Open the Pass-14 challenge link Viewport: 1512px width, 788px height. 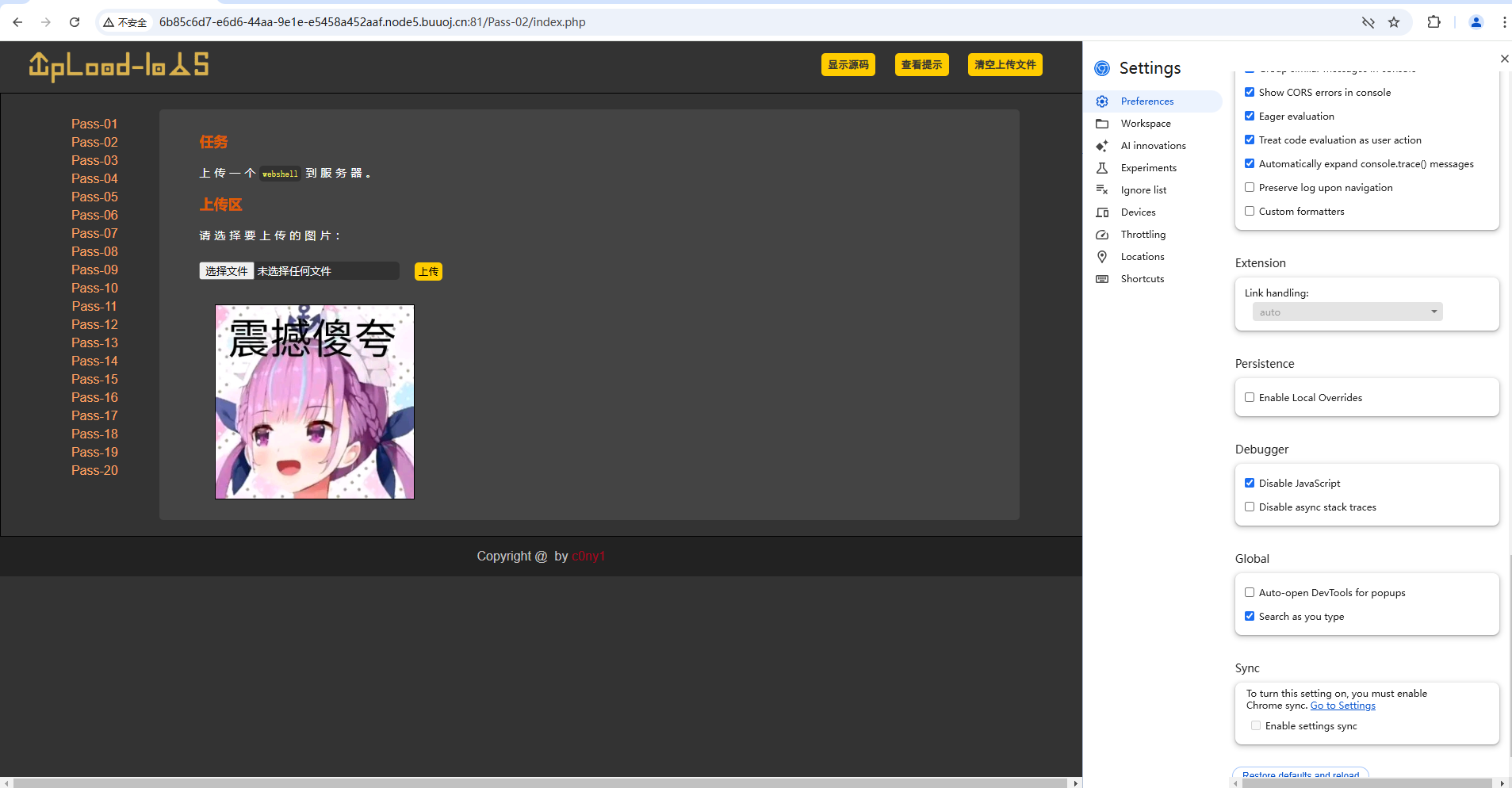pos(94,361)
